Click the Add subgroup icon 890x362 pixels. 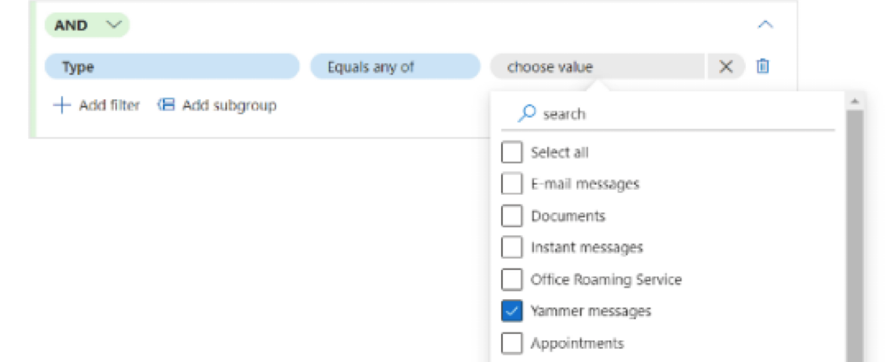click(x=166, y=105)
